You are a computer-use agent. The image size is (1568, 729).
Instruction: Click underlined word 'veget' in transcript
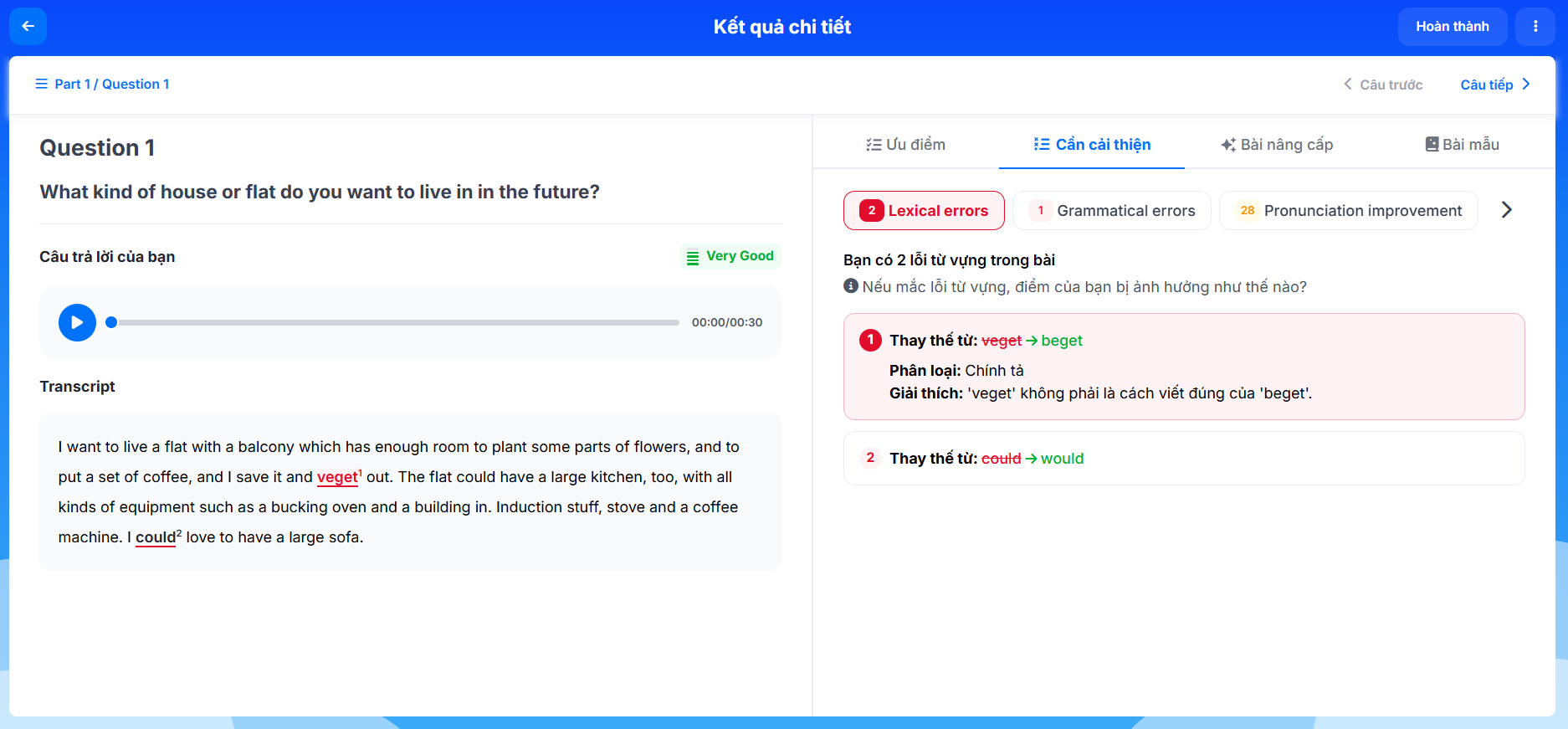click(337, 477)
